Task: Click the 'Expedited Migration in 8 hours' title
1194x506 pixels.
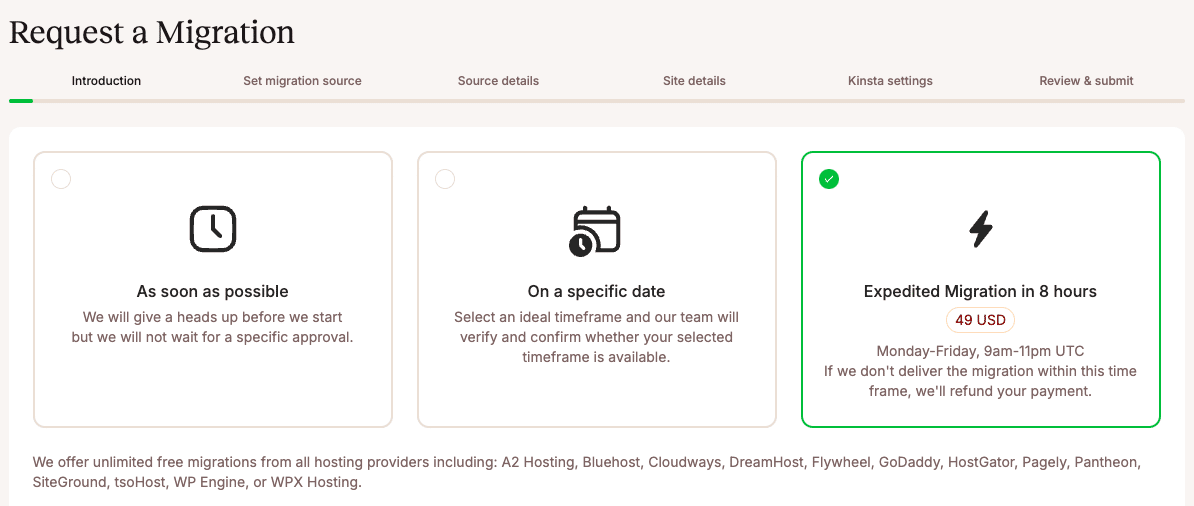Action: 980,292
